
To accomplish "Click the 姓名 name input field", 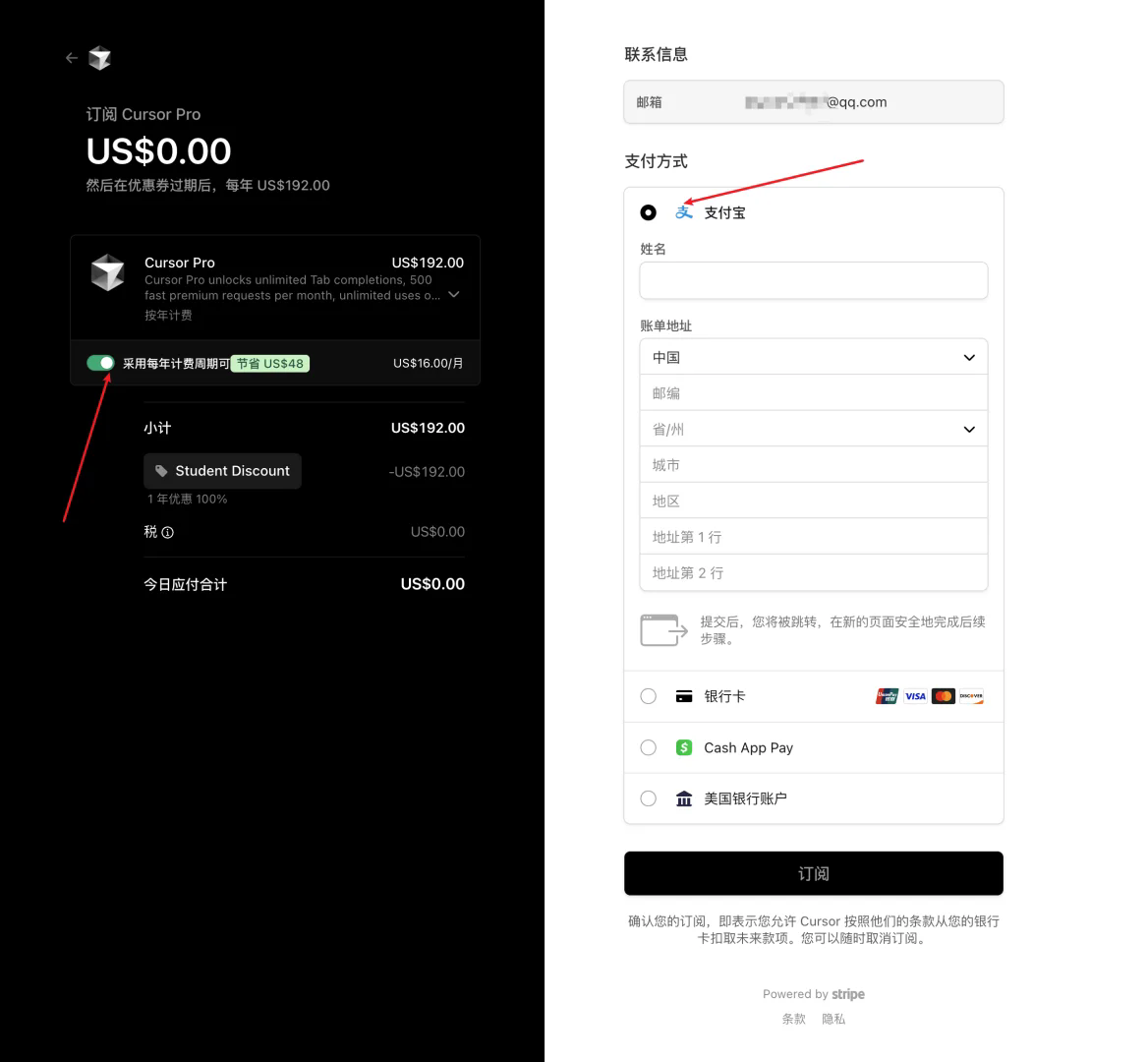I will (x=814, y=280).
